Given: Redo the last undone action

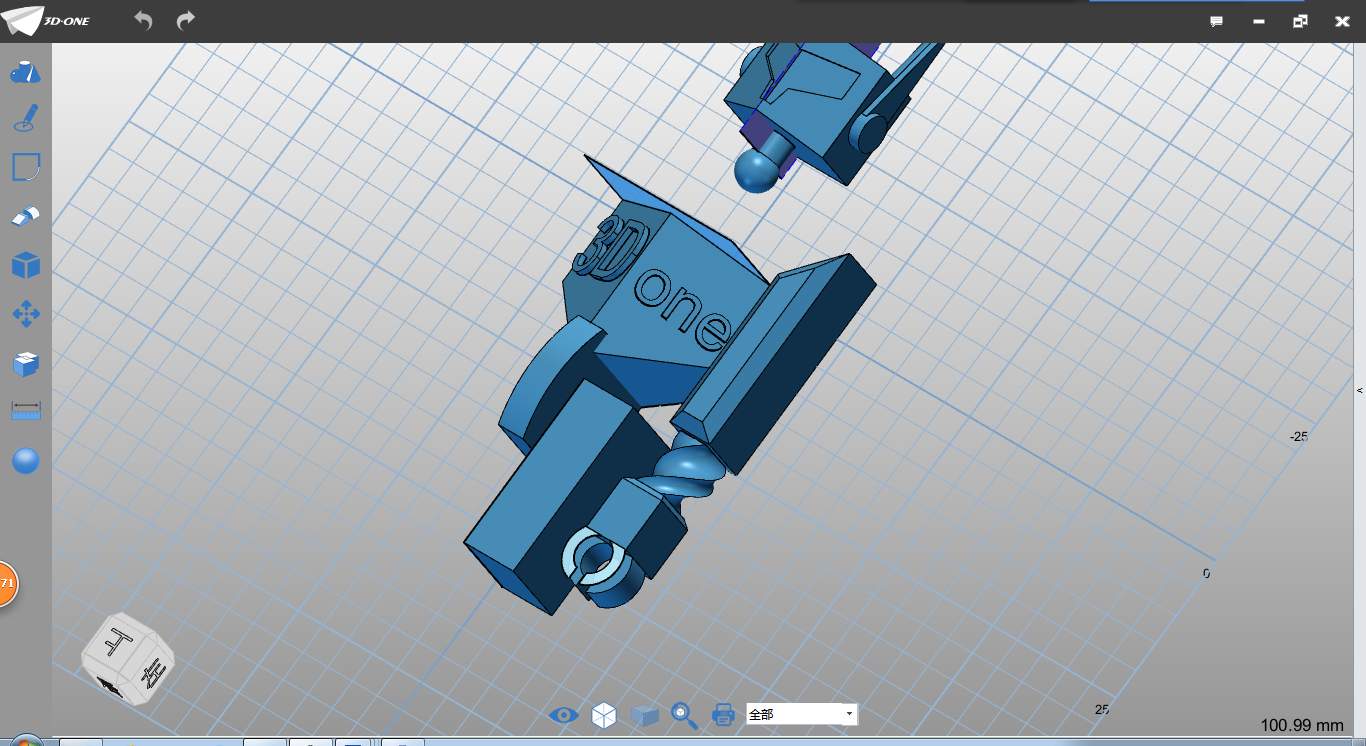Looking at the screenshot, I should pos(186,20).
